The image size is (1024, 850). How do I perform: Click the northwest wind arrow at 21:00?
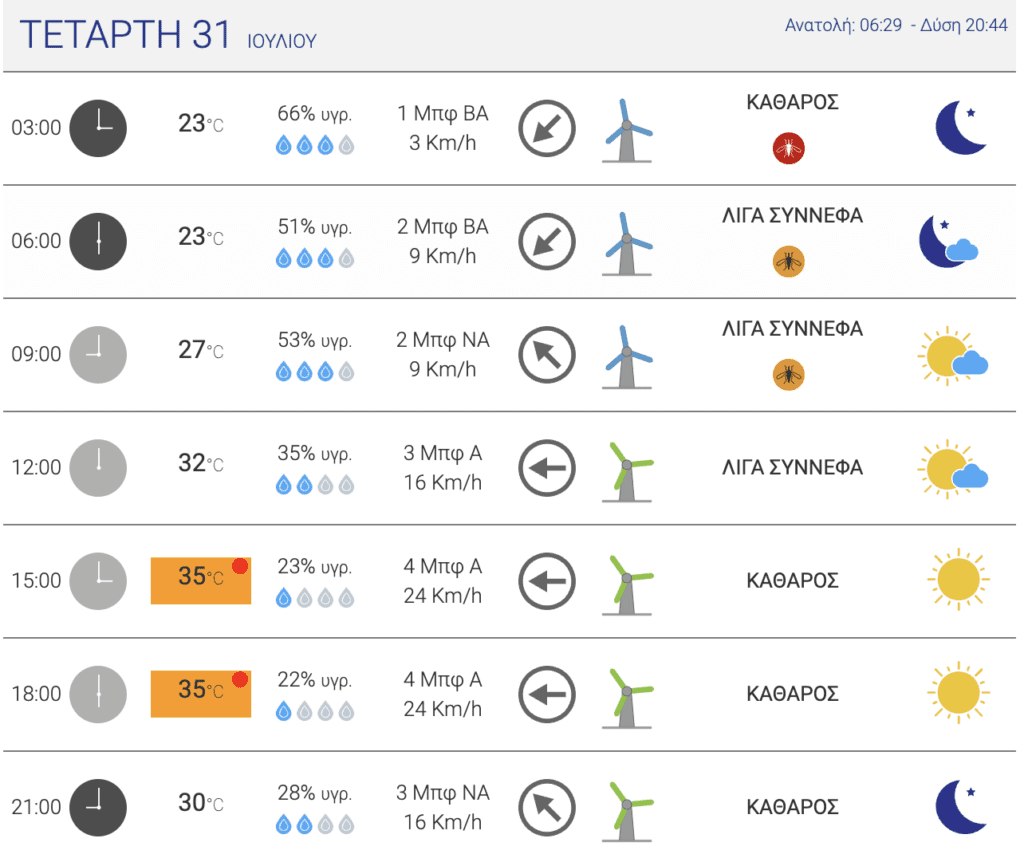point(547,808)
